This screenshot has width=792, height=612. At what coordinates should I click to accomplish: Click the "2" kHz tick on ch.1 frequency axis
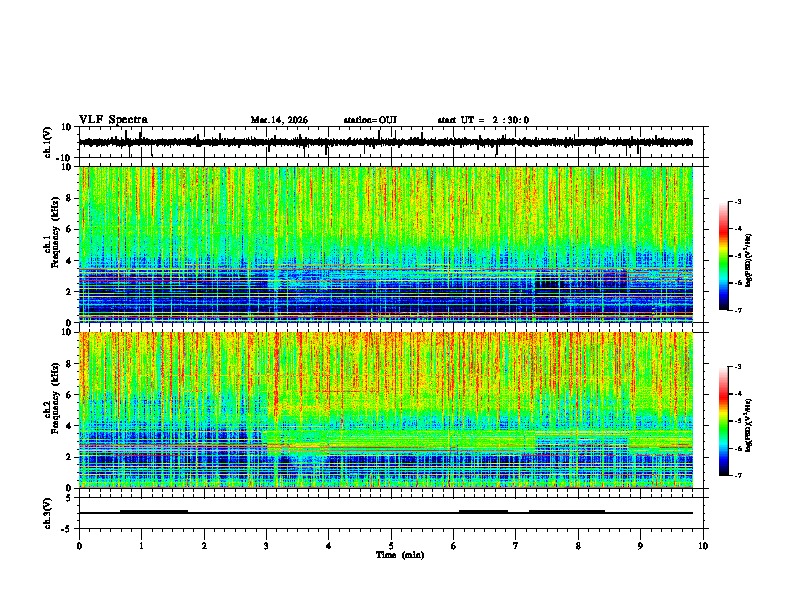(x=70, y=291)
